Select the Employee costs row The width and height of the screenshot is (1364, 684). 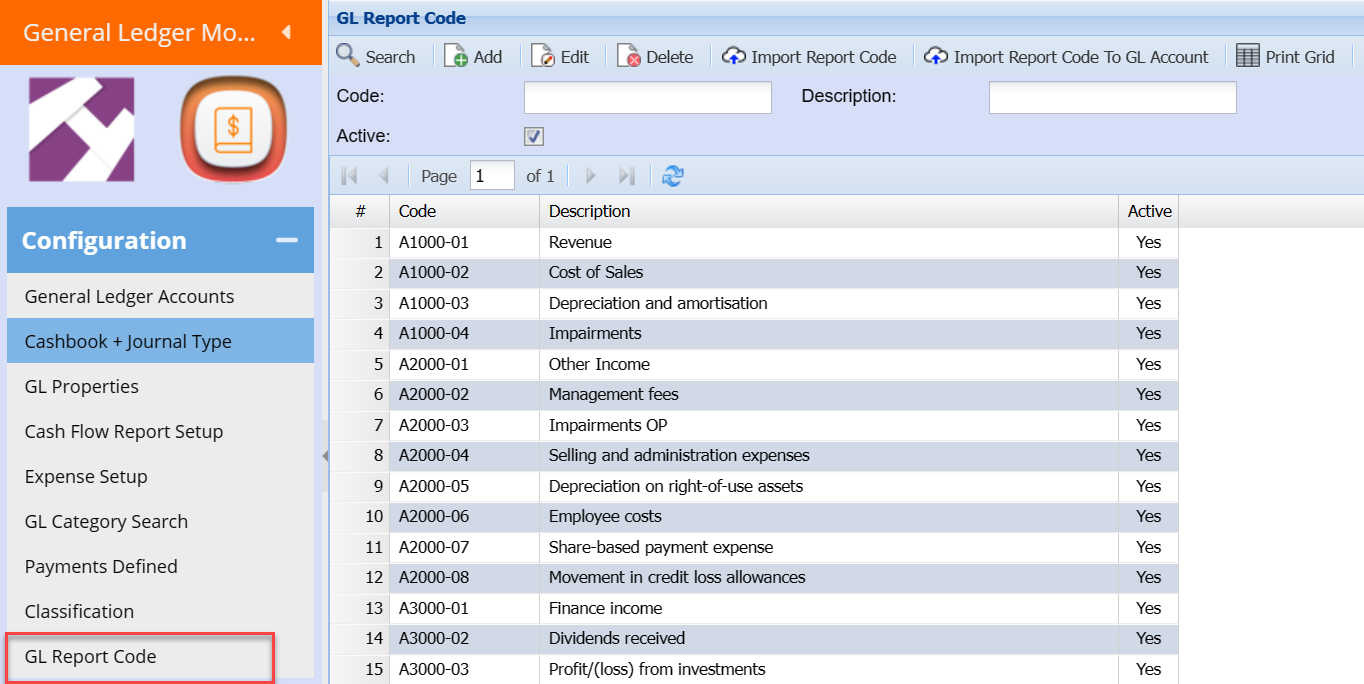pyautogui.click(x=605, y=516)
